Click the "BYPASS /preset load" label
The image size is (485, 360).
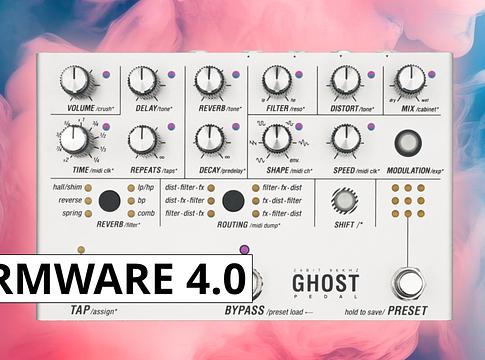[x=269, y=311]
